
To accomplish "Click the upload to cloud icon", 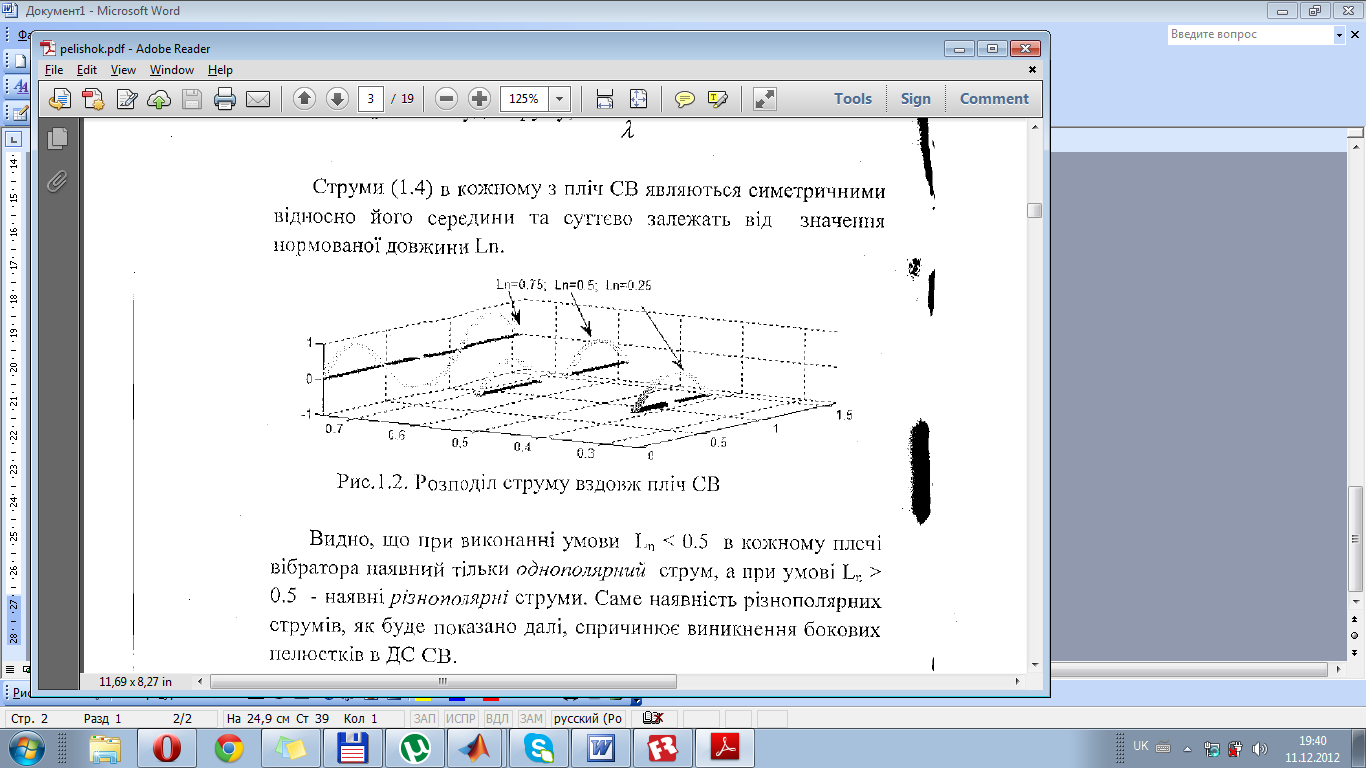I will pyautogui.click(x=159, y=99).
